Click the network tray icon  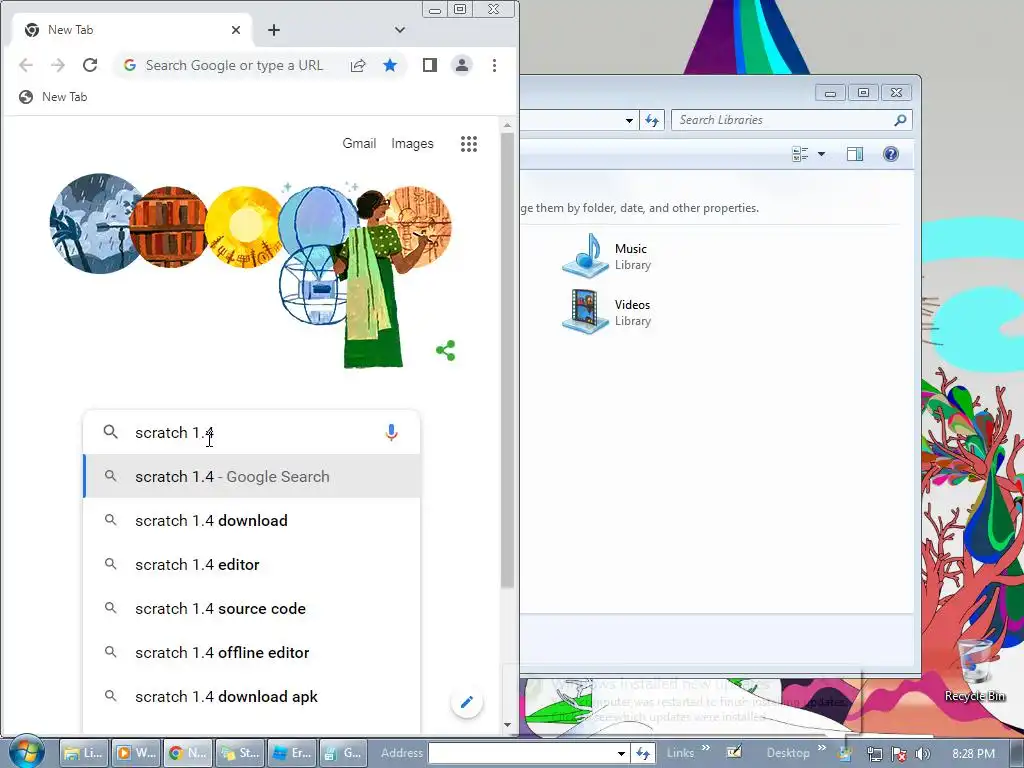click(x=874, y=754)
